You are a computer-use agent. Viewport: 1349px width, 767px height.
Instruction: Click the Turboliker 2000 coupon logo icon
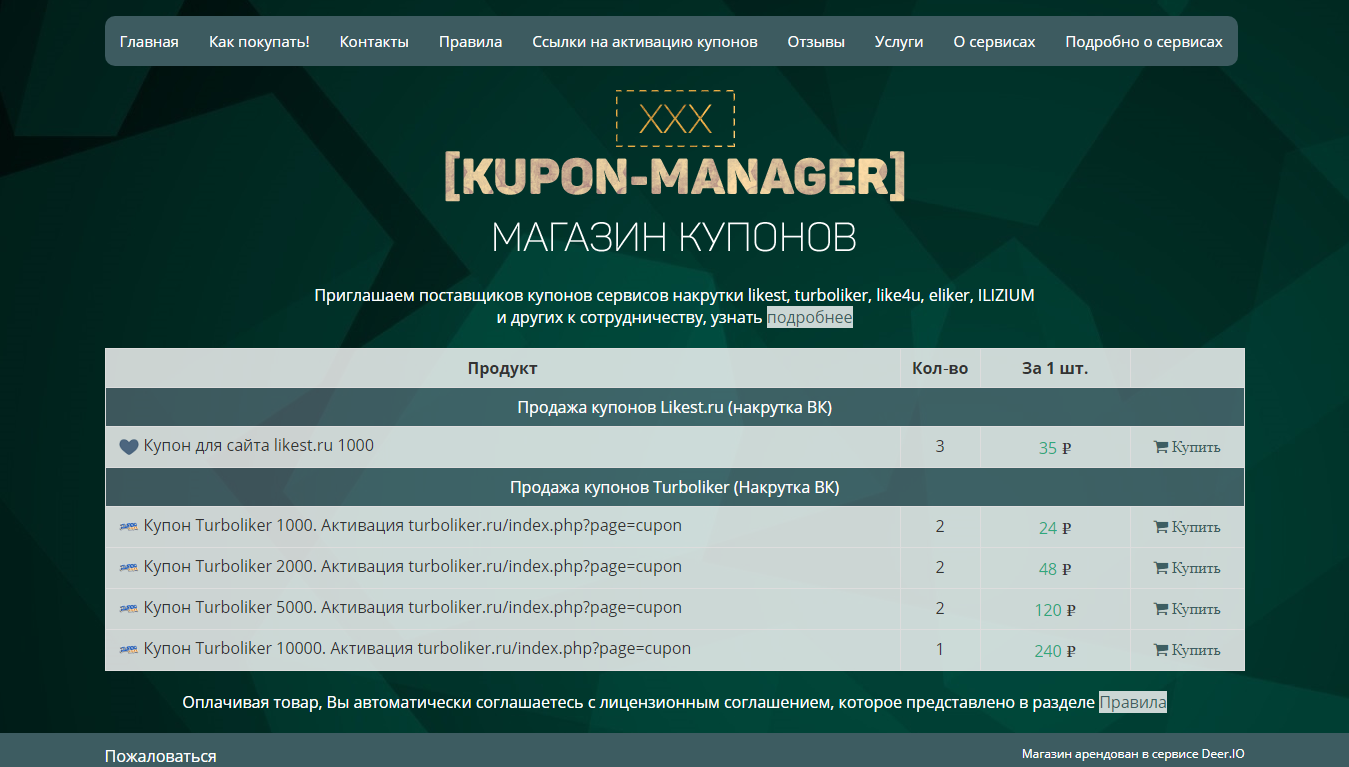click(129, 568)
